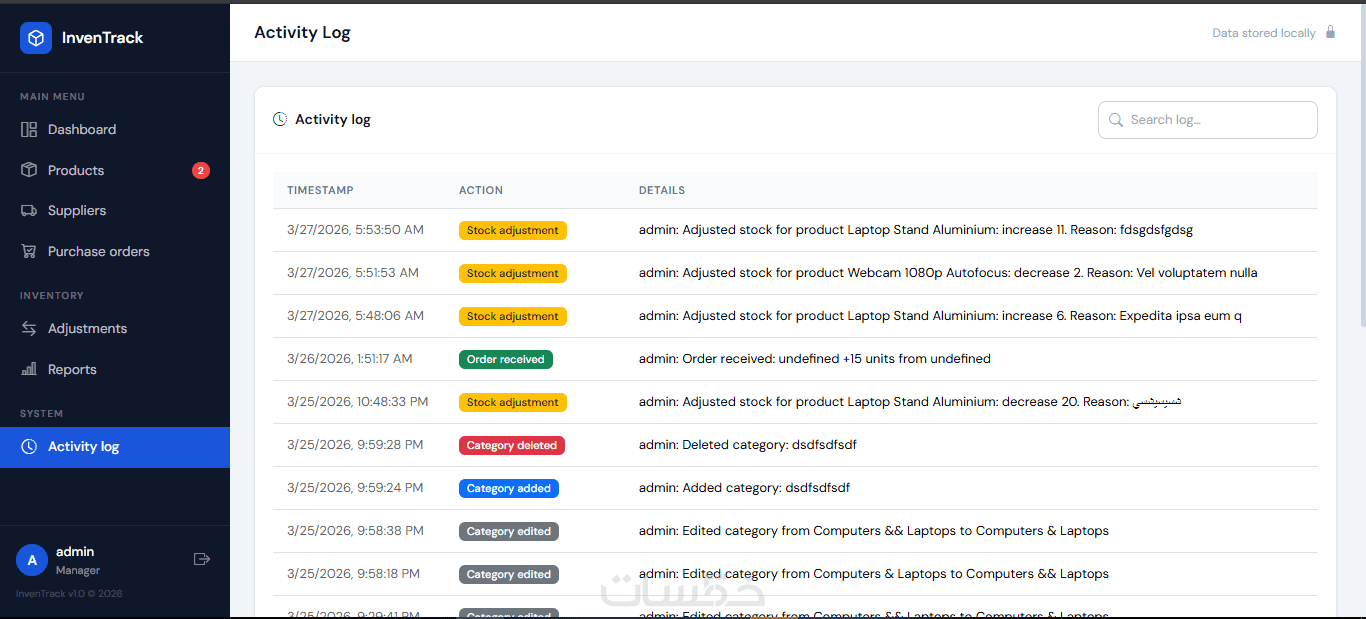Click details: Deleted category dsdfsdfsdf
This screenshot has width=1366, height=619.
(x=748, y=445)
